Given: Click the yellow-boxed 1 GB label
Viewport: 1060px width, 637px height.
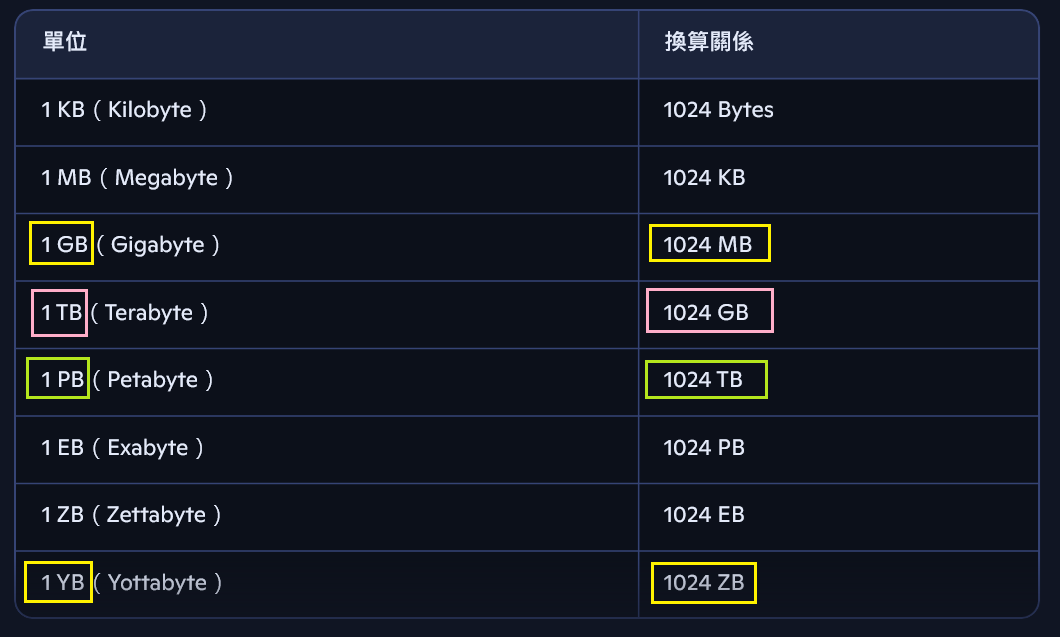Looking at the screenshot, I should pos(62,243).
